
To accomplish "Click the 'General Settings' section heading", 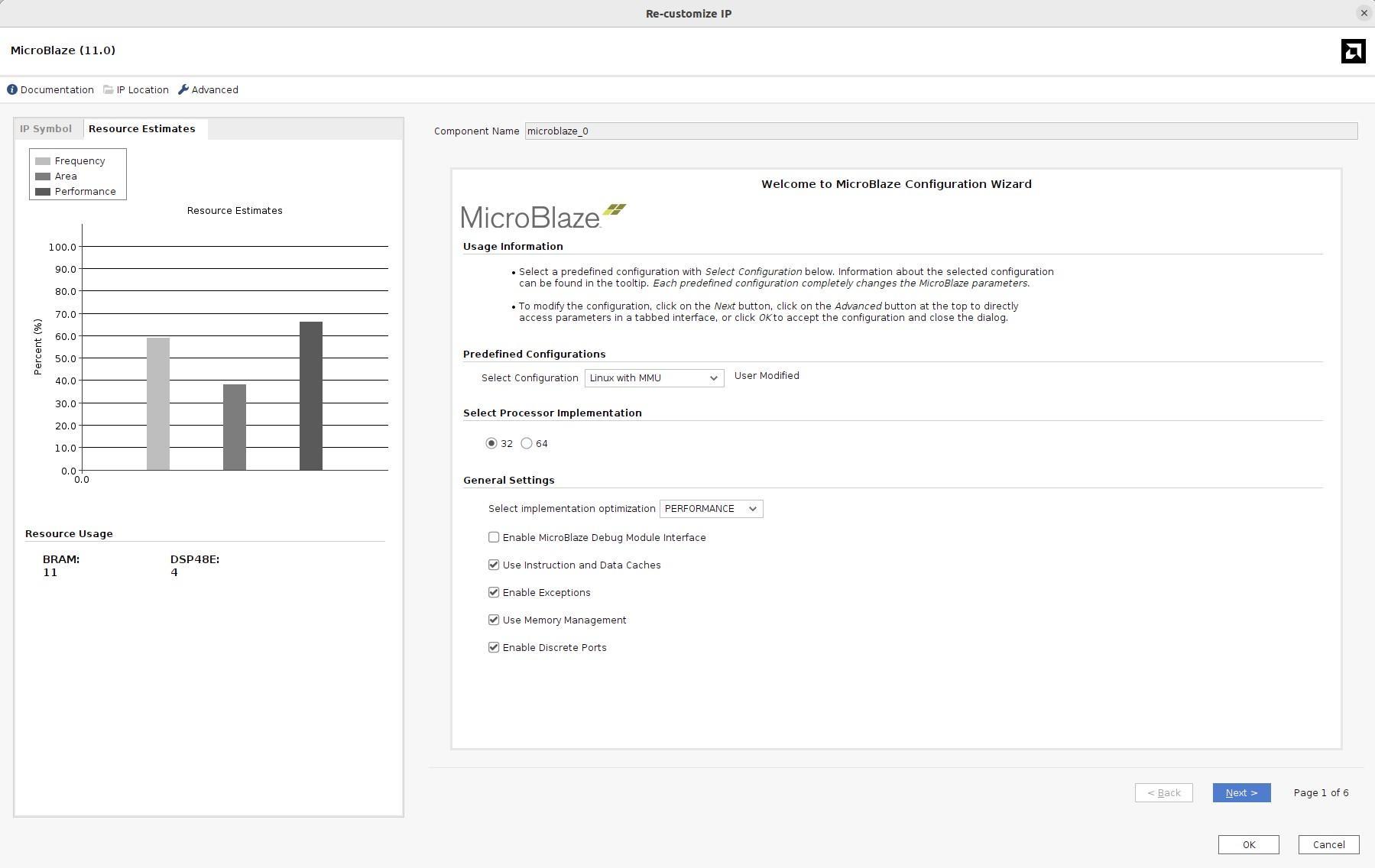I will (509, 480).
